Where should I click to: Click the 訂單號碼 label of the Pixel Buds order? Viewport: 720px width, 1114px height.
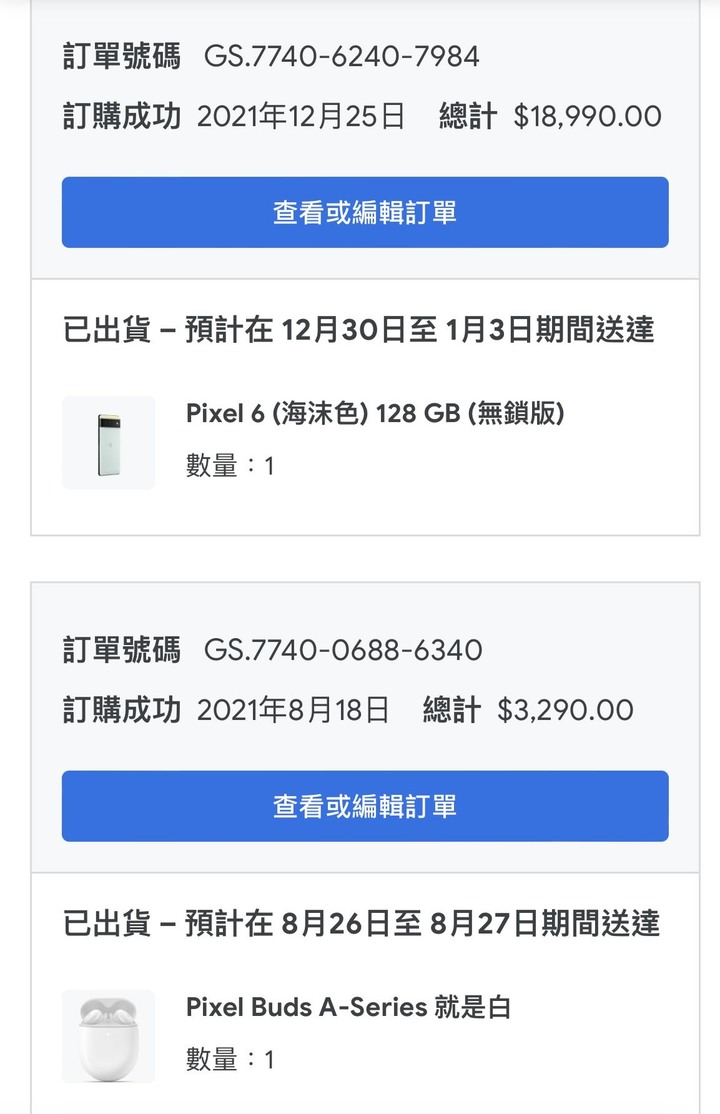coord(121,650)
